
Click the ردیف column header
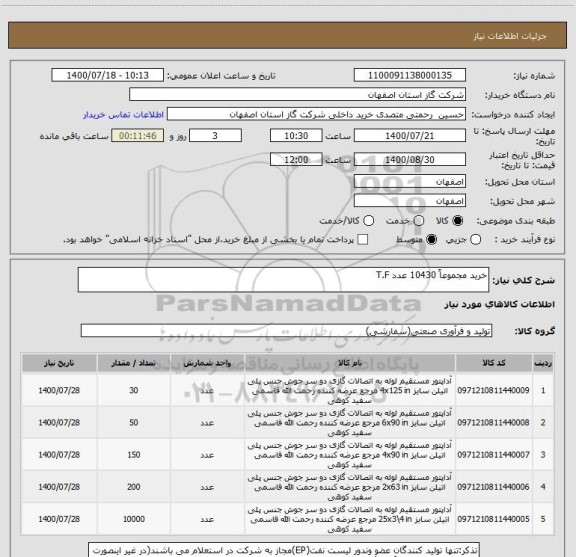pos(543,363)
